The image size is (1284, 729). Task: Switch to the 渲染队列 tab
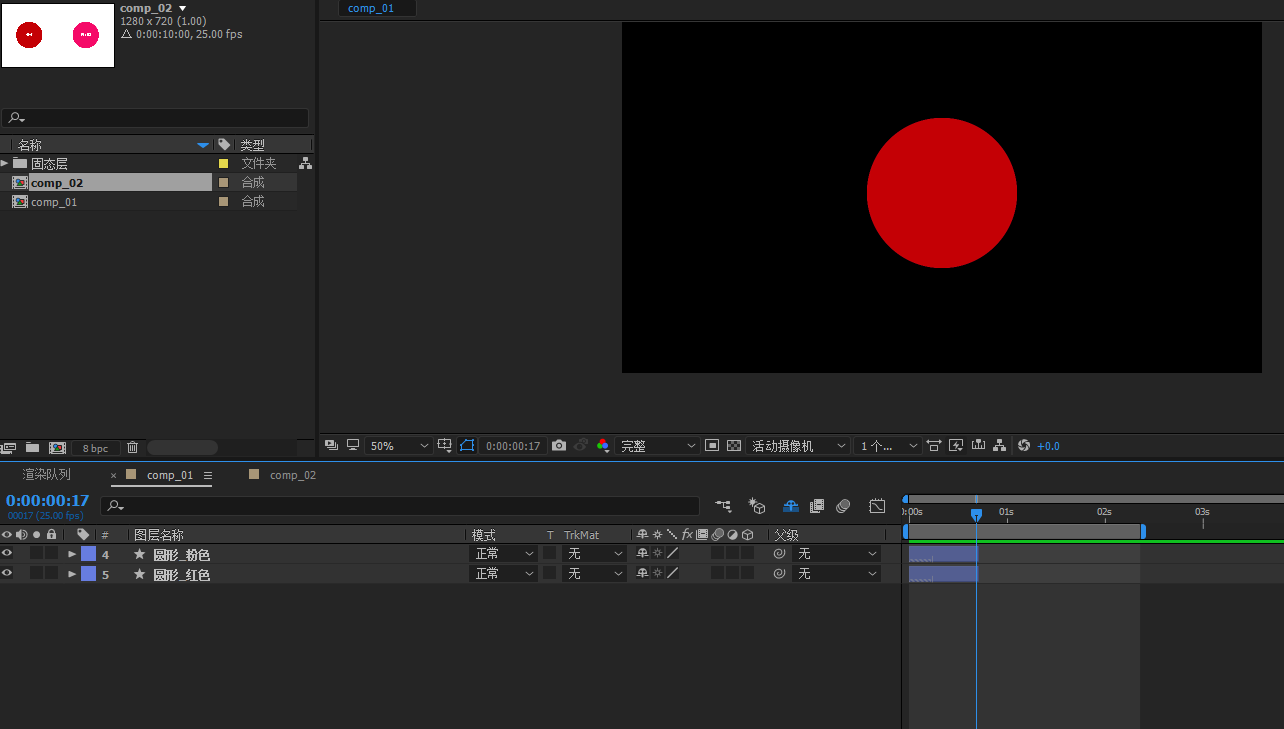[47, 475]
